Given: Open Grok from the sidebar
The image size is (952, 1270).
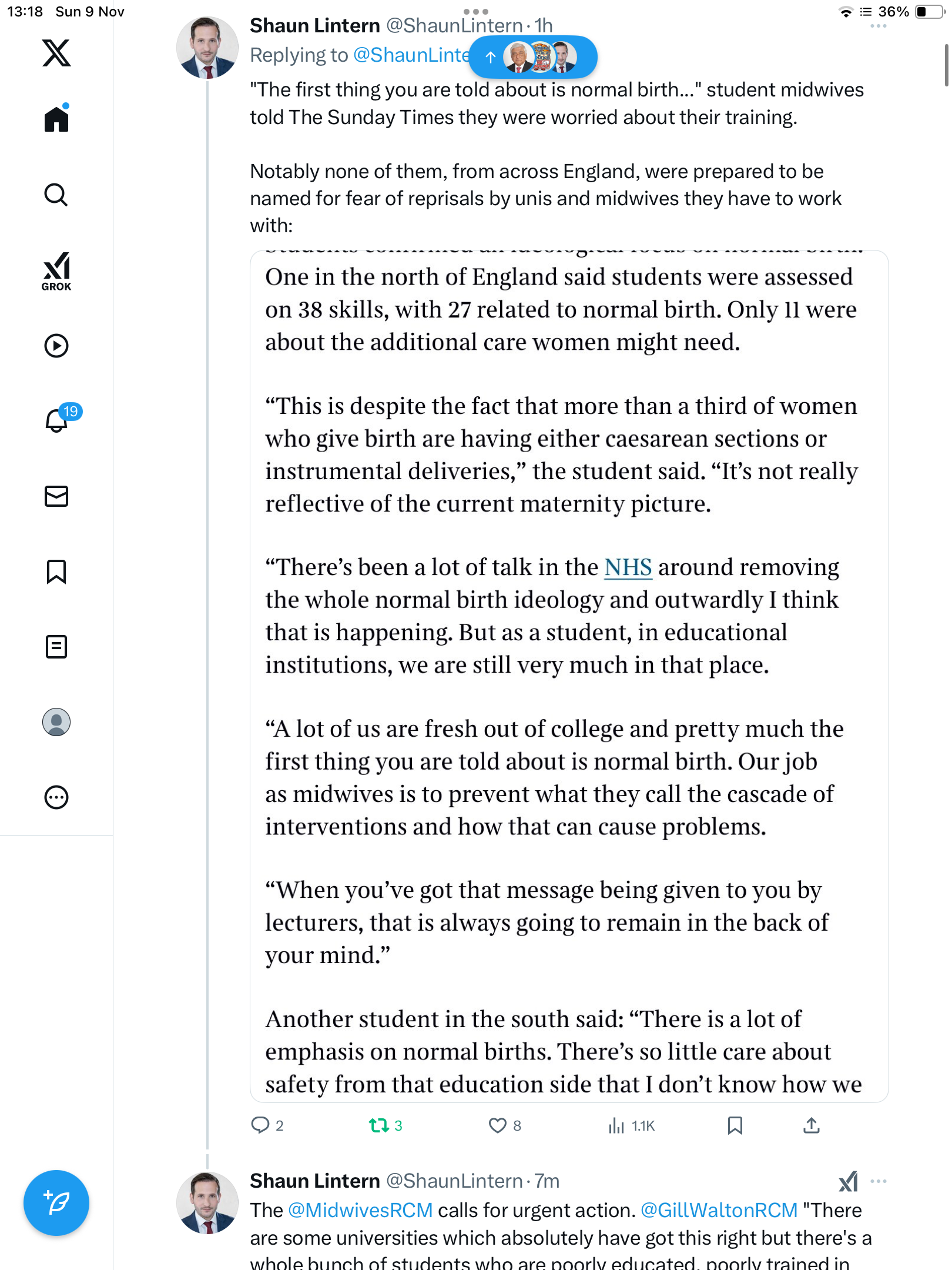Looking at the screenshot, I should 56,271.
